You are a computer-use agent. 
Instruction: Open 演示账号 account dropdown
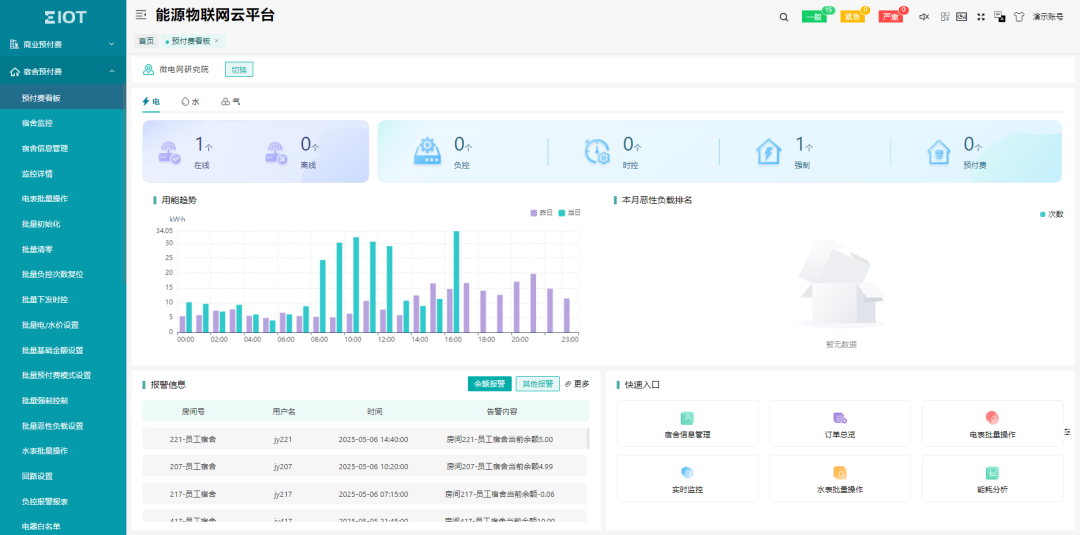(1048, 17)
